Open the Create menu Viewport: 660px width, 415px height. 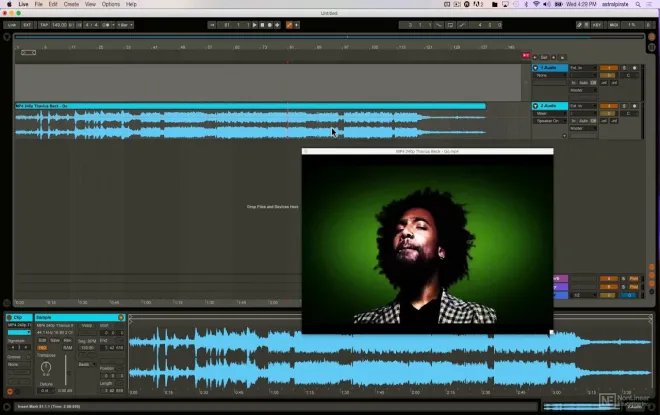(x=71, y=4)
